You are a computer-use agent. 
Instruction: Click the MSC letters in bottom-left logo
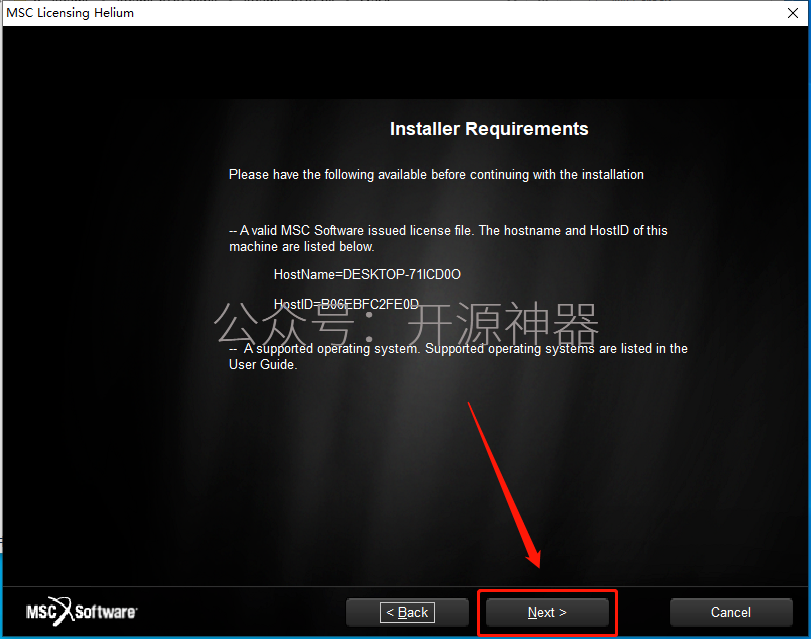(x=41, y=612)
